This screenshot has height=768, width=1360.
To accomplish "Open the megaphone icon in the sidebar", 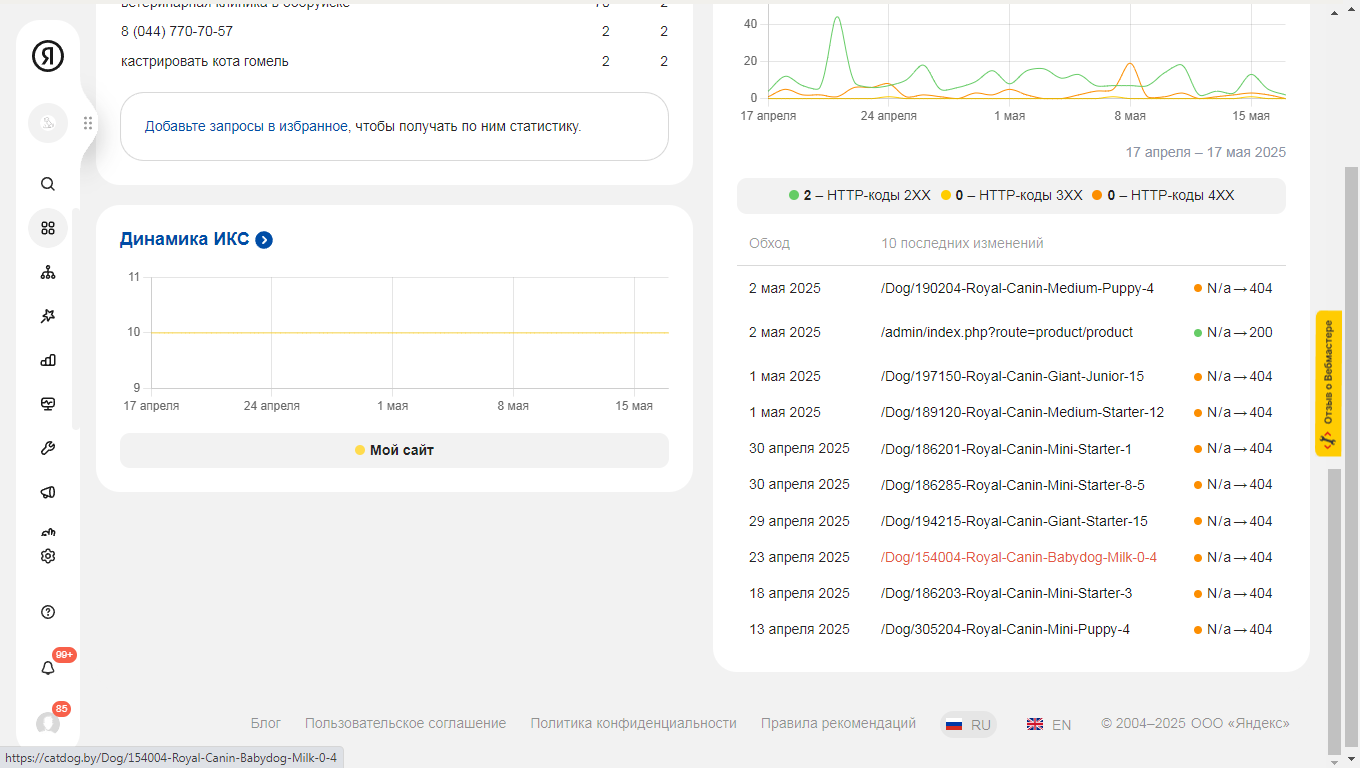I will 48,492.
